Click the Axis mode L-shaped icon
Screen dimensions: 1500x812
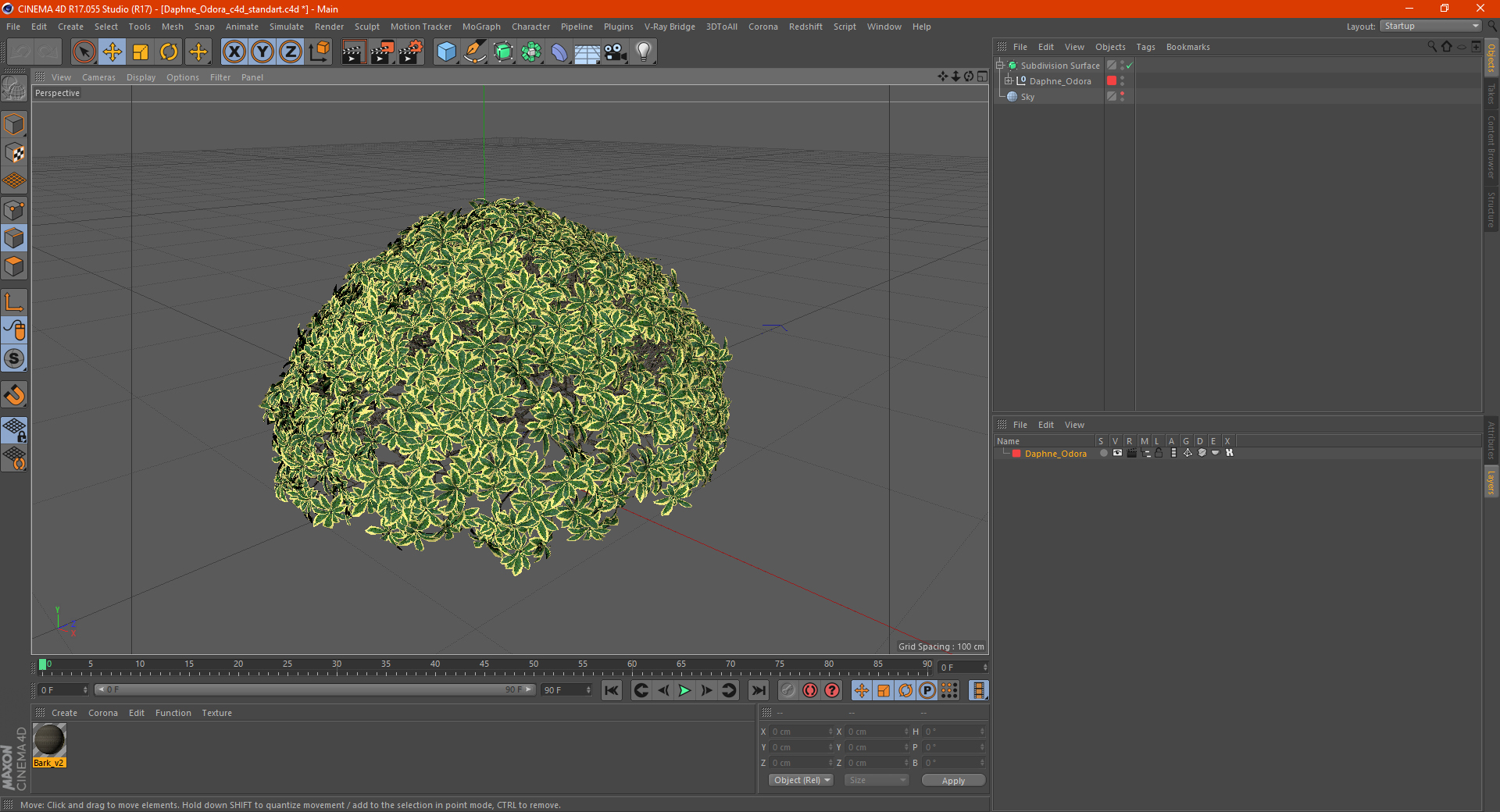[x=14, y=302]
